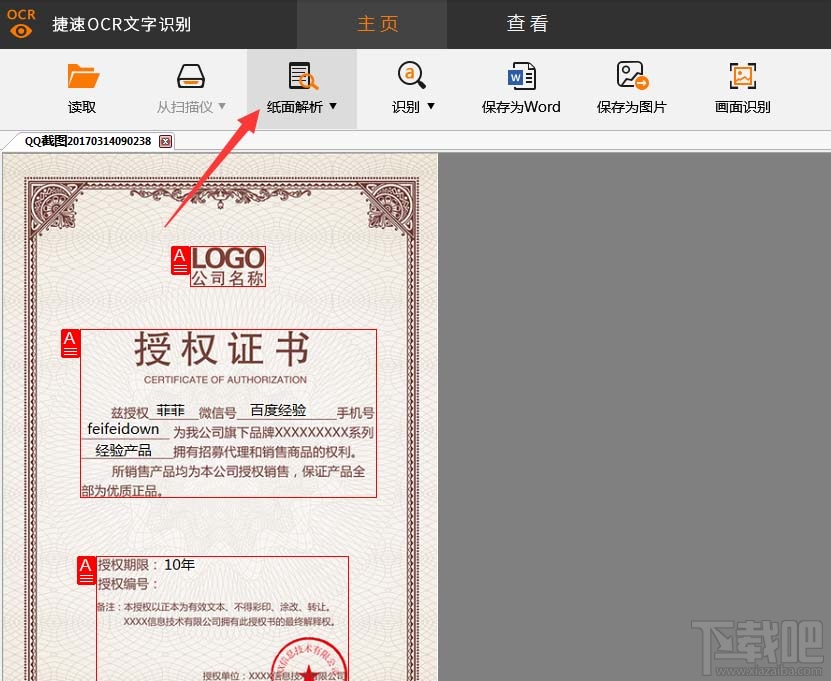Start text recognition with the 识别 command
Screen dimensions: 831x681
click(410, 90)
